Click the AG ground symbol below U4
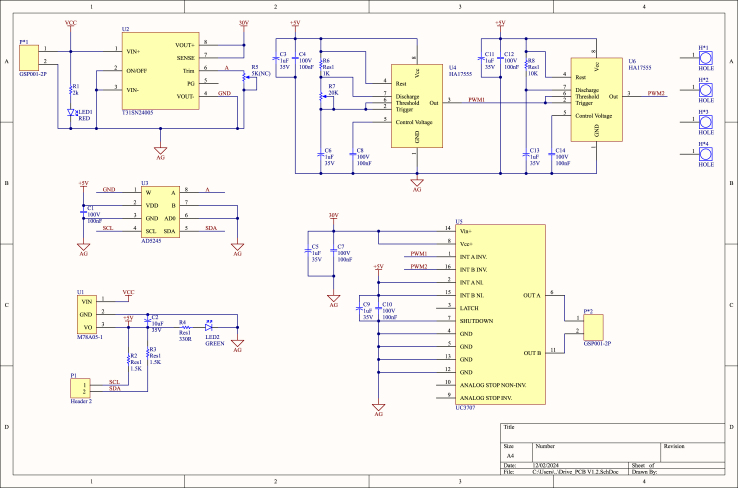The height and width of the screenshot is (488, 738). [417, 183]
